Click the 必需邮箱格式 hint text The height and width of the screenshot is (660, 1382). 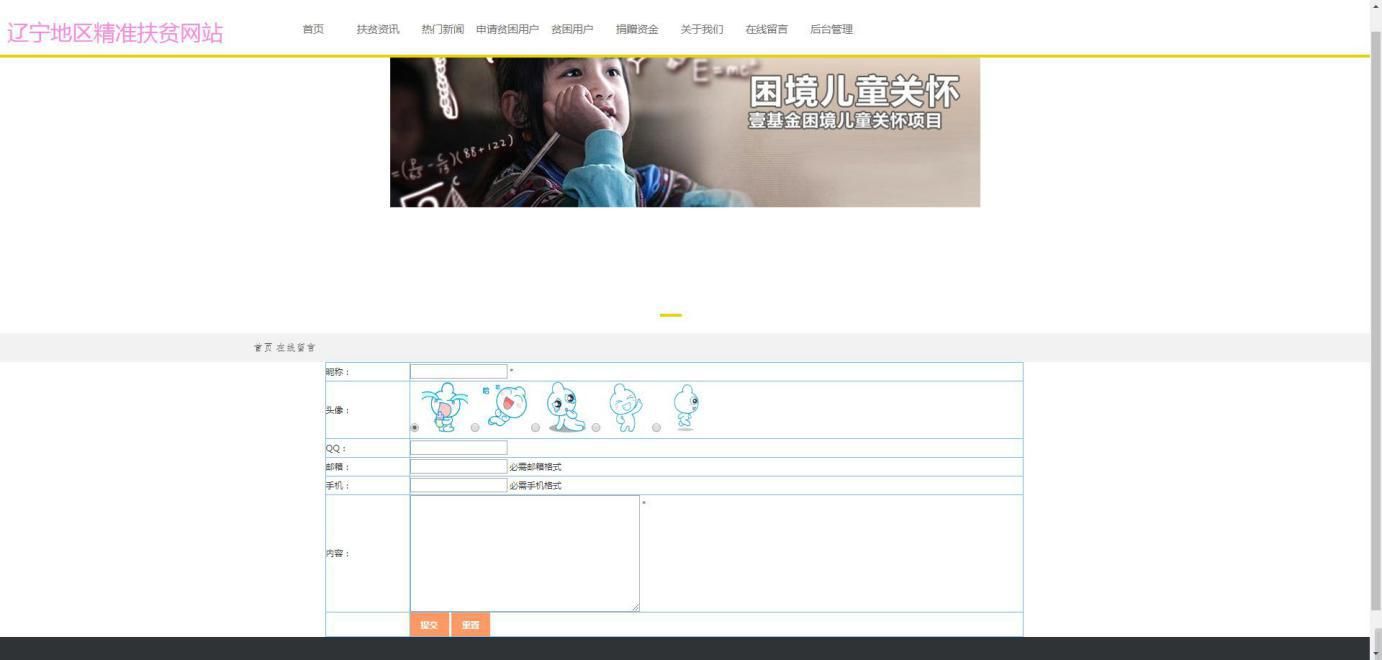coord(535,467)
